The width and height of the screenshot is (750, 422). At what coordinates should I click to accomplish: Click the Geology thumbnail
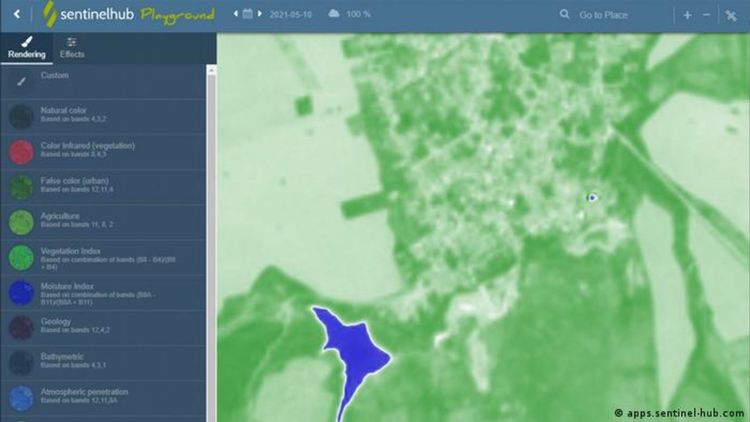tap(21, 328)
